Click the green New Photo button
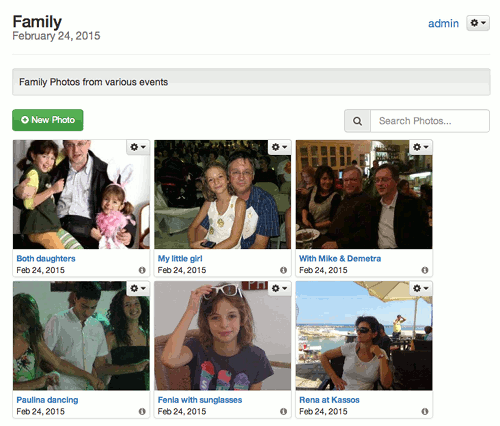This screenshot has width=500, height=426. 48,120
